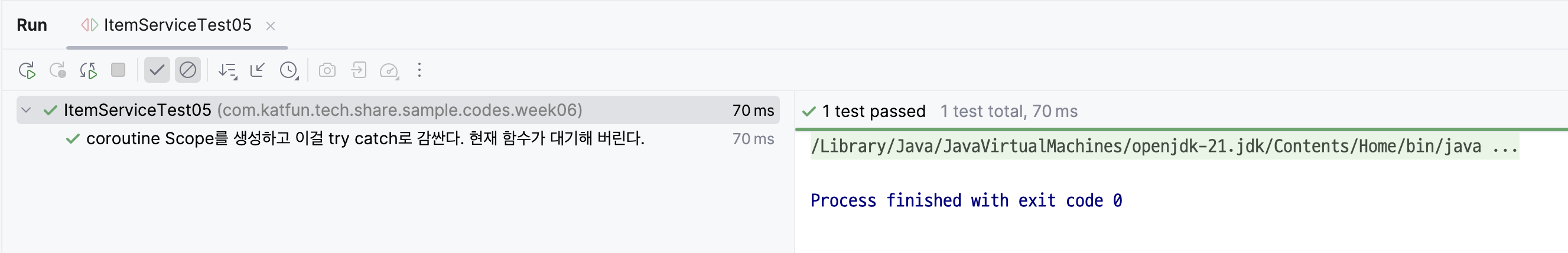Screen dimensions: 1568x253
Task: Open the three-dot more options menu
Action: (x=419, y=71)
